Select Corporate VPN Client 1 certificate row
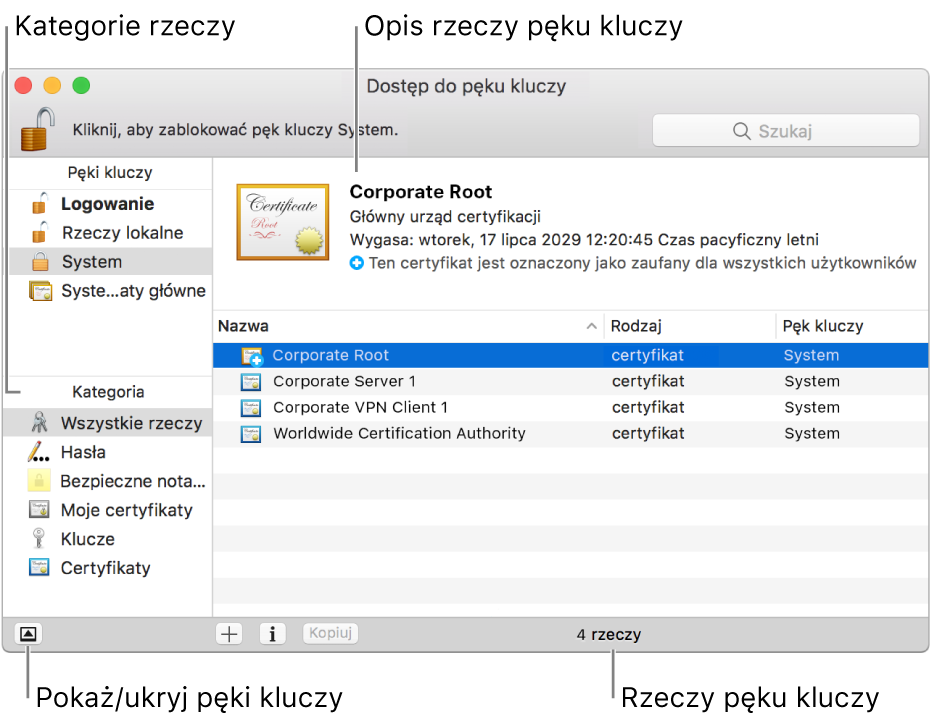Viewport: 931px width, 721px height. click(x=360, y=407)
